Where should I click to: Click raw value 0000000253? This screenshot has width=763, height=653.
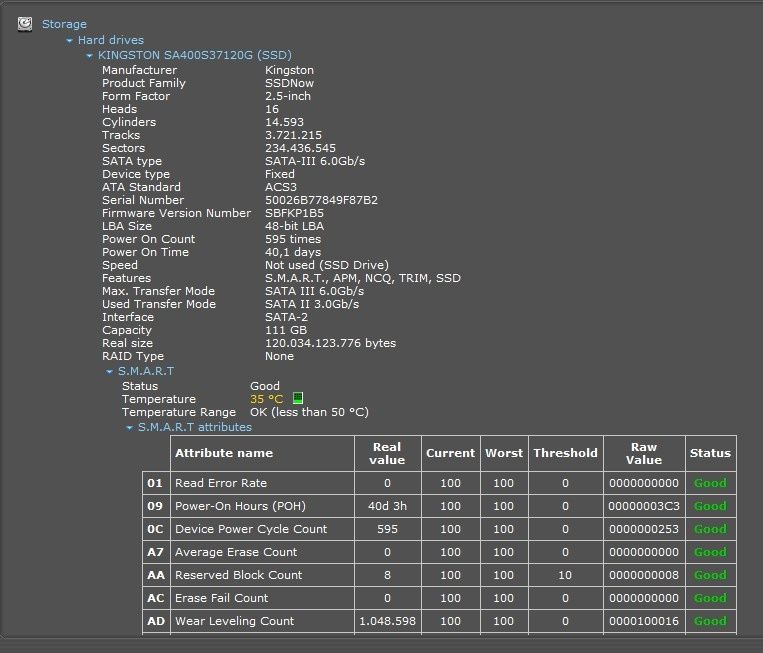(x=644, y=529)
